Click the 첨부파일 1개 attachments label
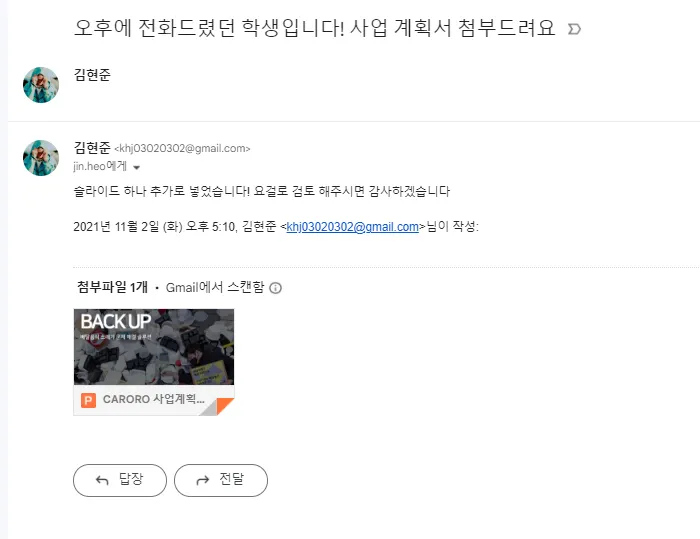The height and width of the screenshot is (539, 700). tap(112, 287)
